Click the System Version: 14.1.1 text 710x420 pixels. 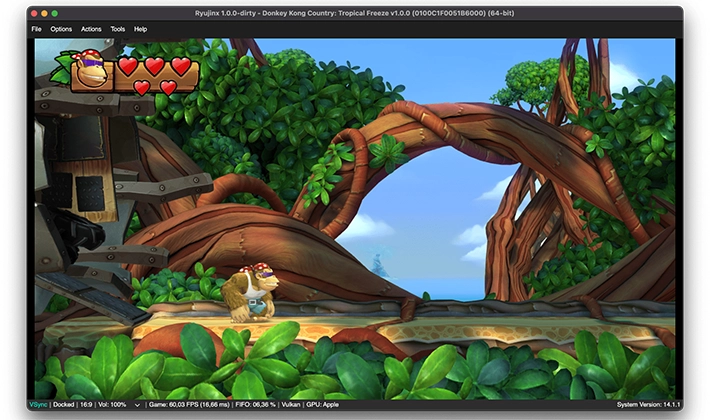(x=648, y=405)
